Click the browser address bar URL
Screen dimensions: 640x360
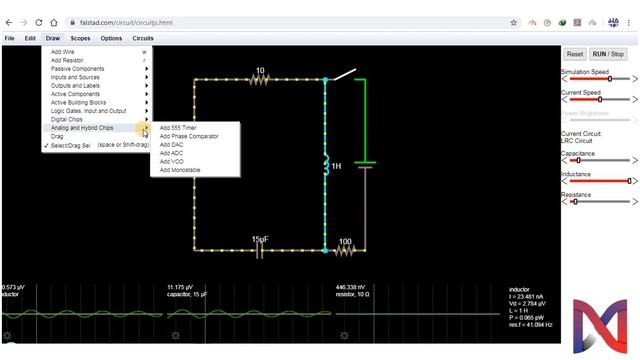tap(126, 22)
